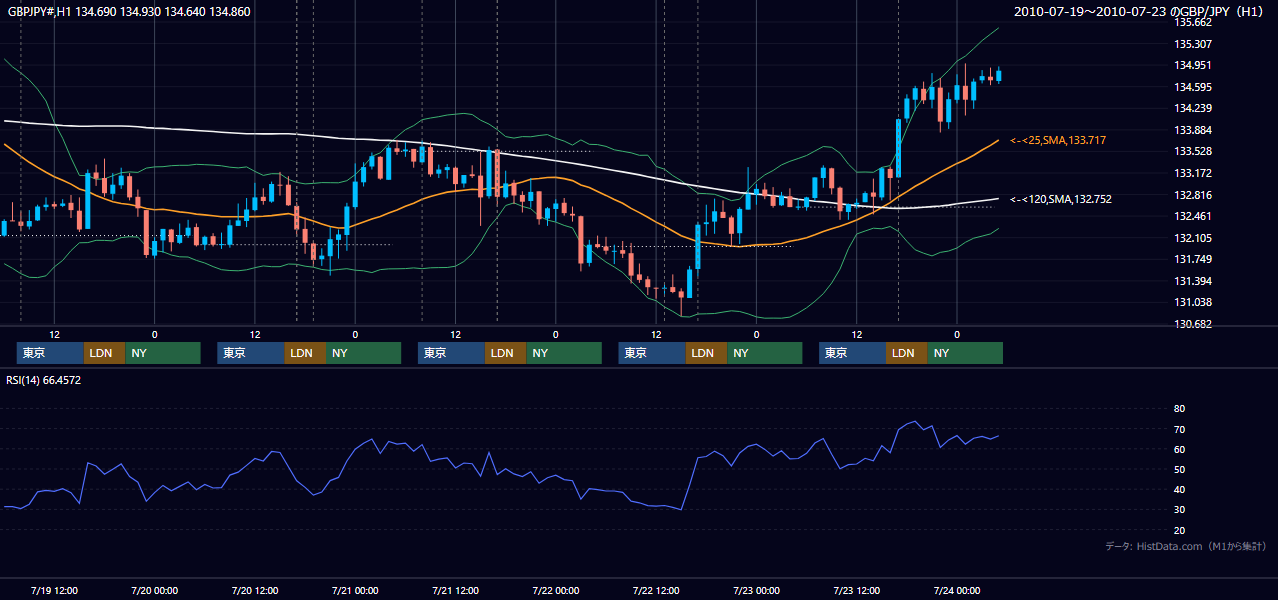1278x600 pixels.
Task: Click the 134.951 price axis label
Action: [x=1193, y=66]
